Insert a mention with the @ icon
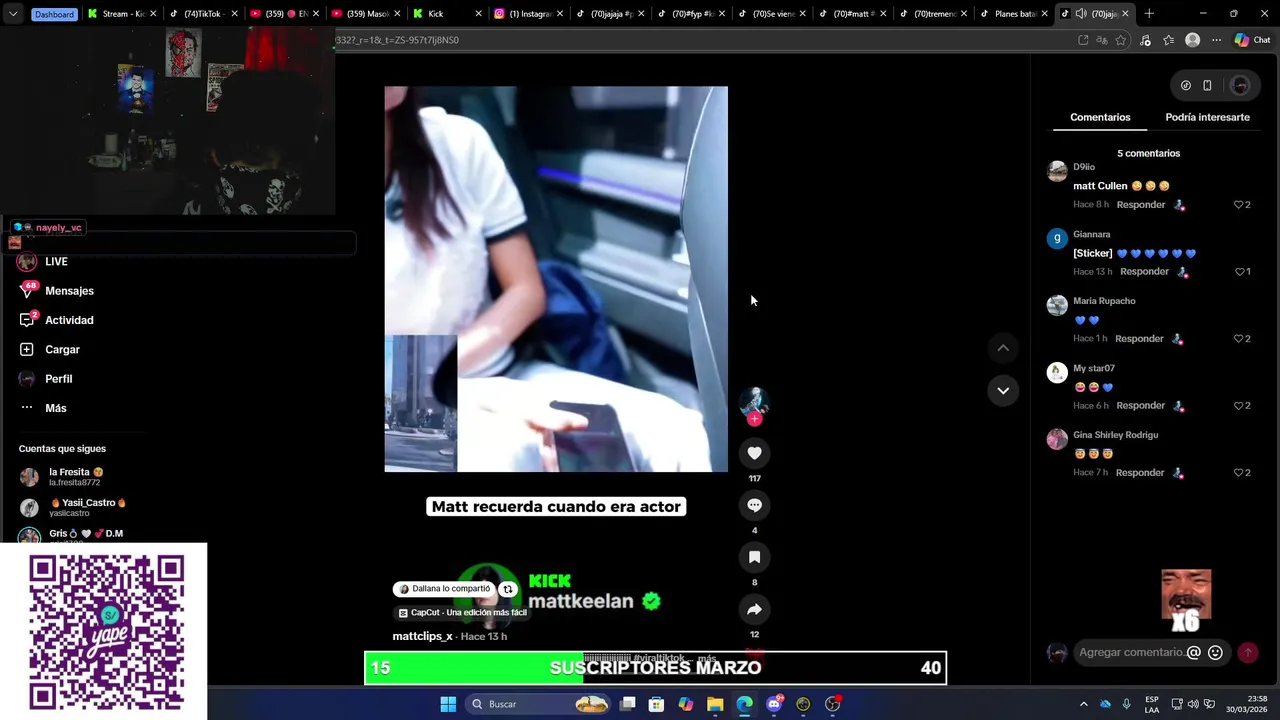1280x720 pixels. click(x=1193, y=652)
